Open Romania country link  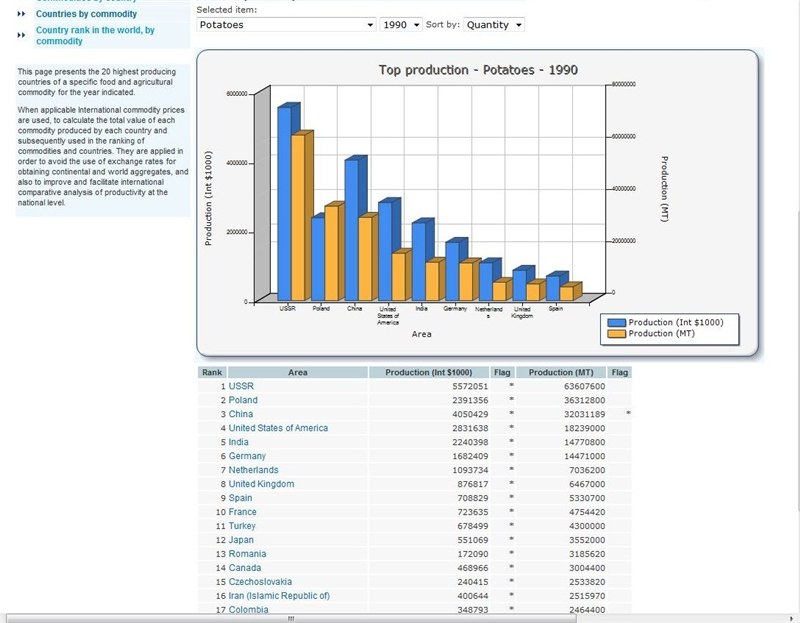[x=247, y=554]
